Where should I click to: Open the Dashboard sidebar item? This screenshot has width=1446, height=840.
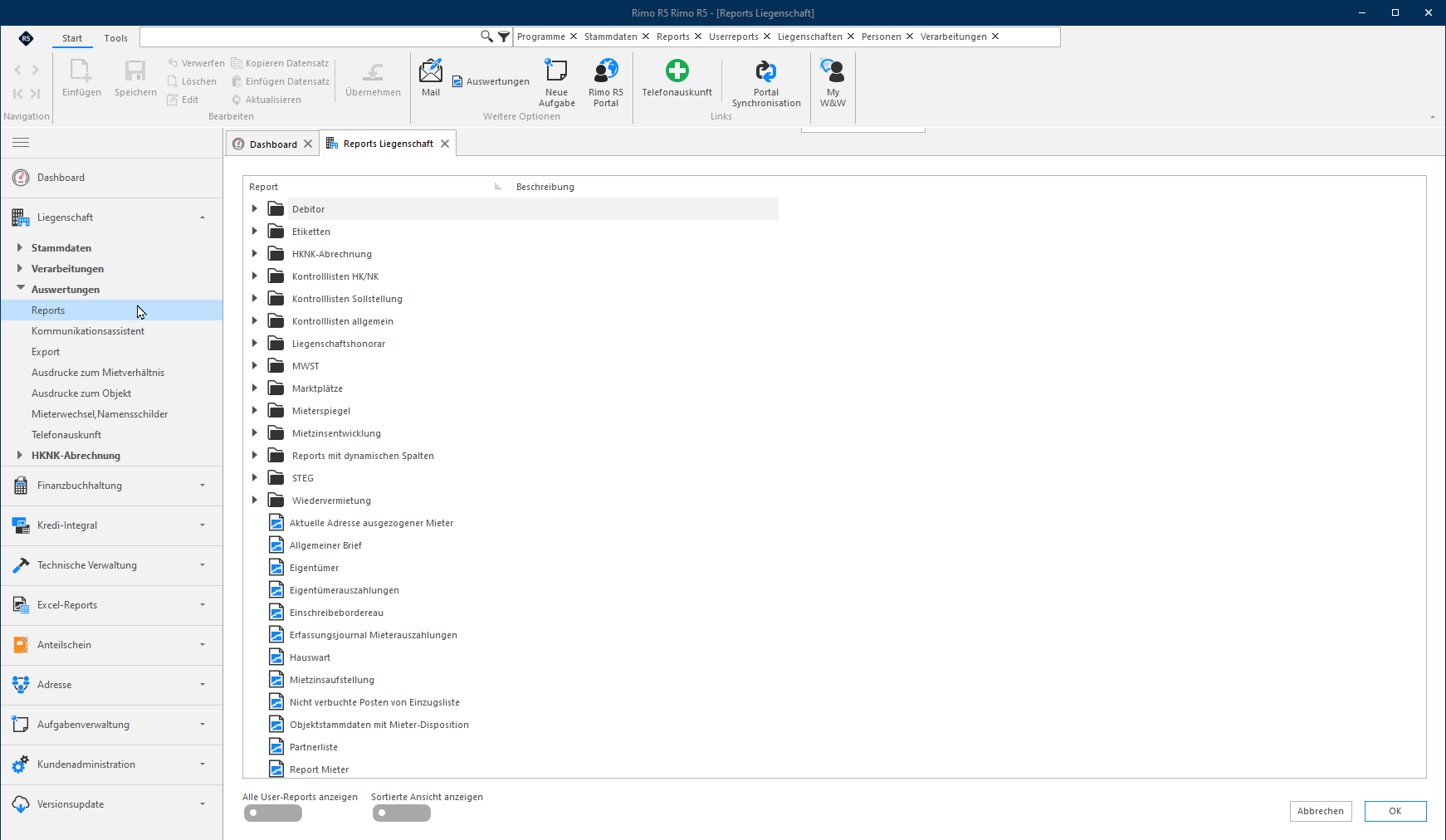[x=111, y=178]
